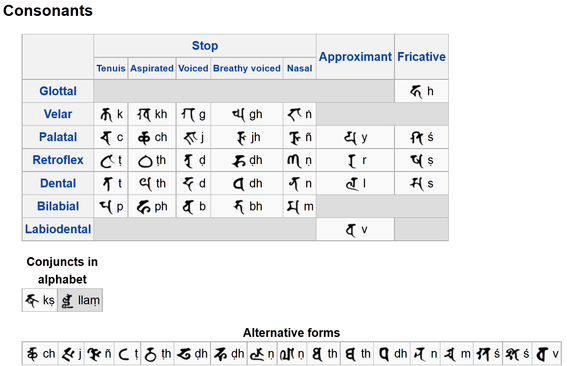This screenshot has height=366, width=567.
Task: Select the llaṃ conjunct glyph
Action: point(67,301)
